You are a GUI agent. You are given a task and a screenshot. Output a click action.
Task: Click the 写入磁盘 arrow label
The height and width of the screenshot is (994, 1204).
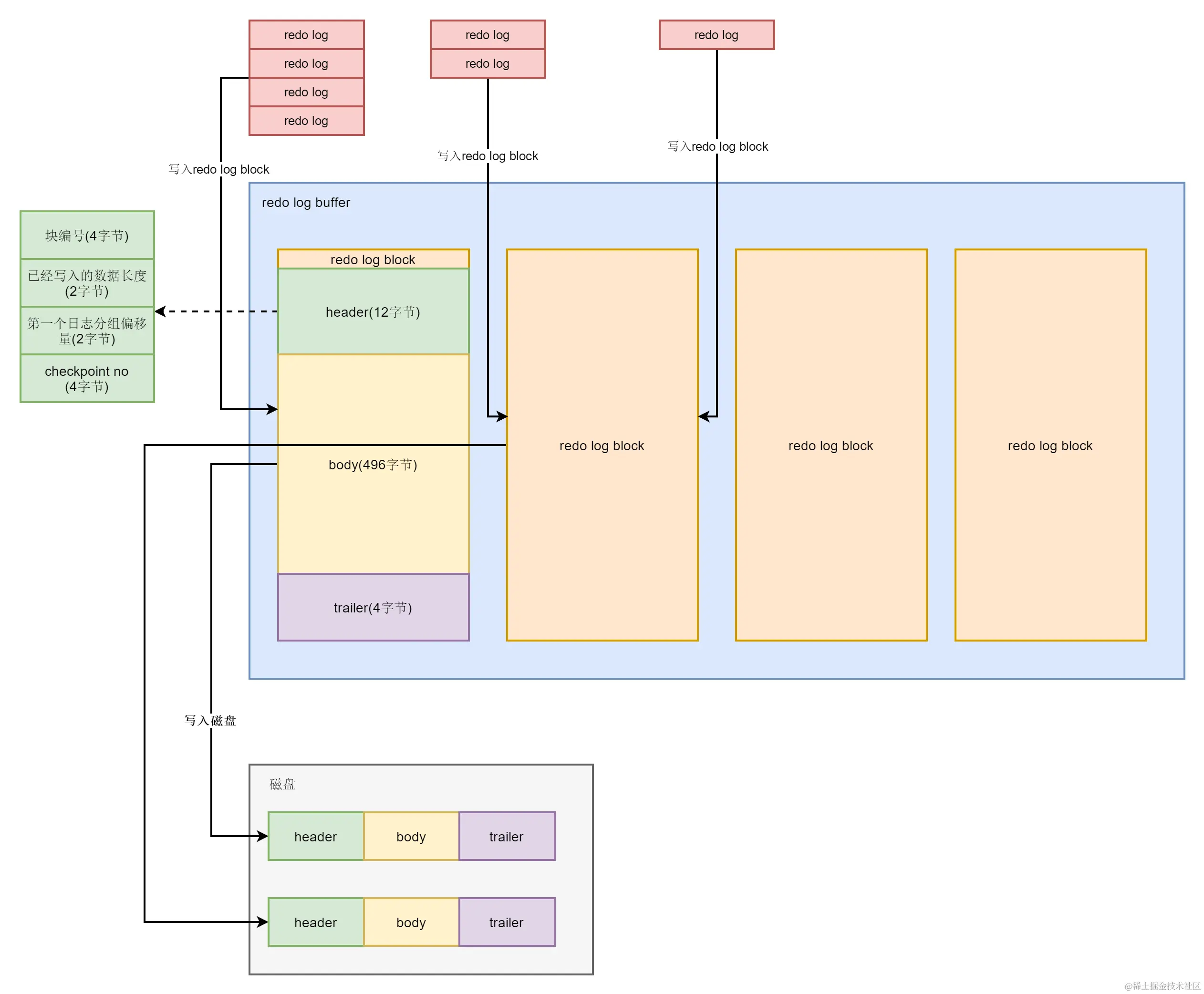[x=209, y=720]
